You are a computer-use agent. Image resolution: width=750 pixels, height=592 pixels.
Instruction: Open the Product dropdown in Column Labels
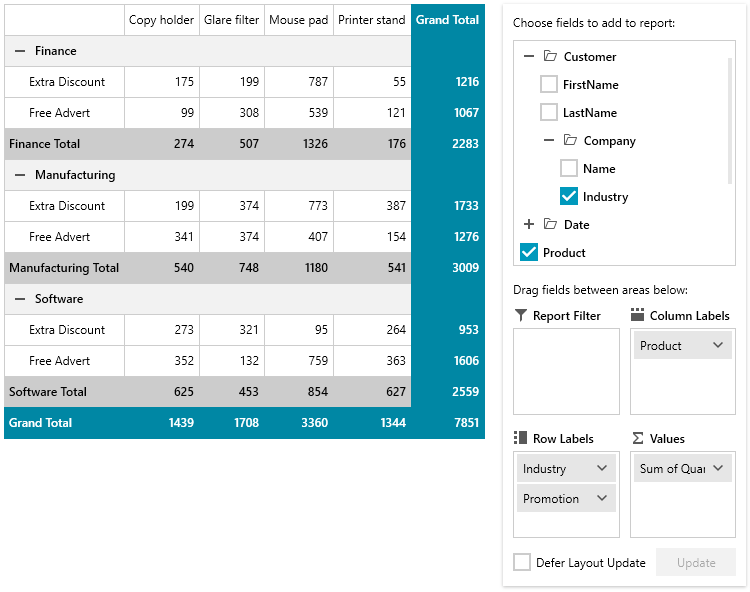pos(717,345)
